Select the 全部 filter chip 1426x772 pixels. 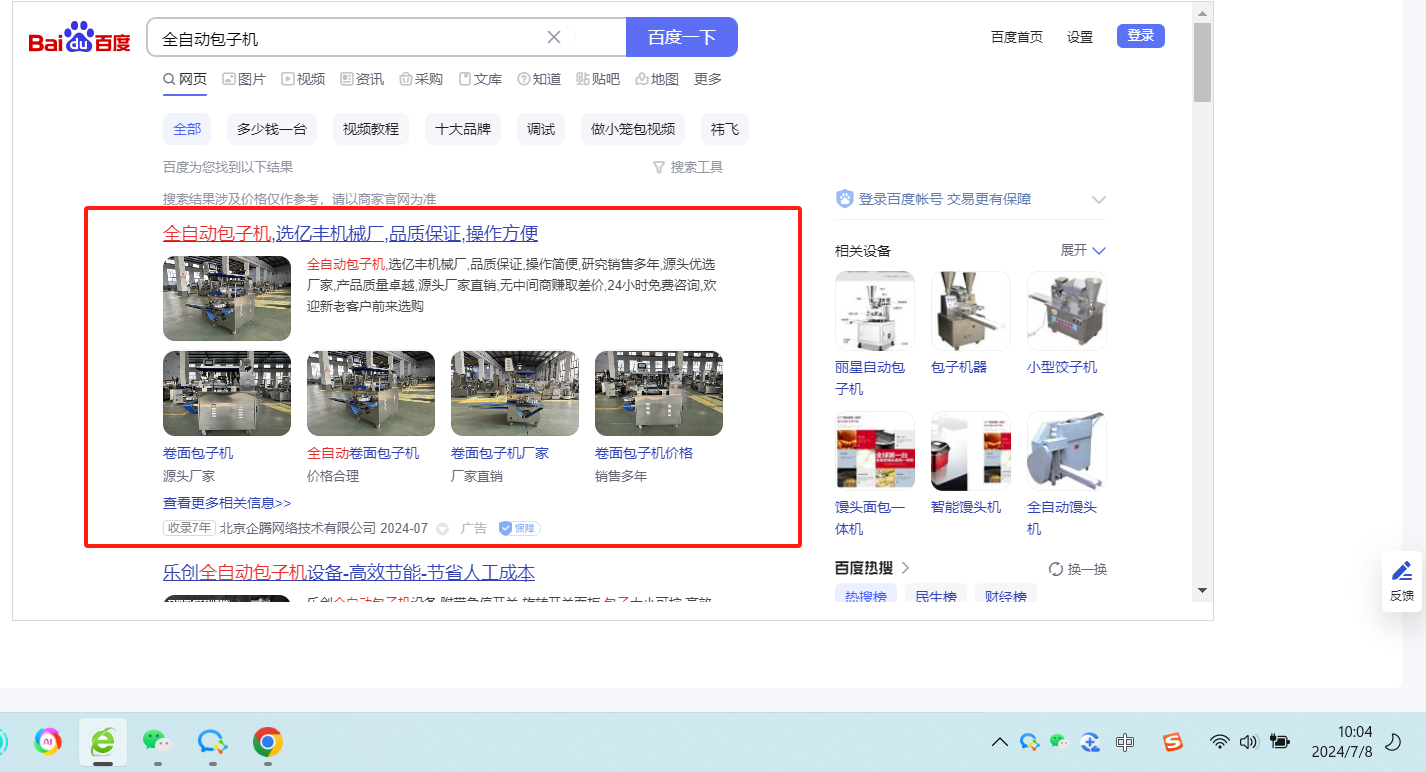(x=187, y=129)
